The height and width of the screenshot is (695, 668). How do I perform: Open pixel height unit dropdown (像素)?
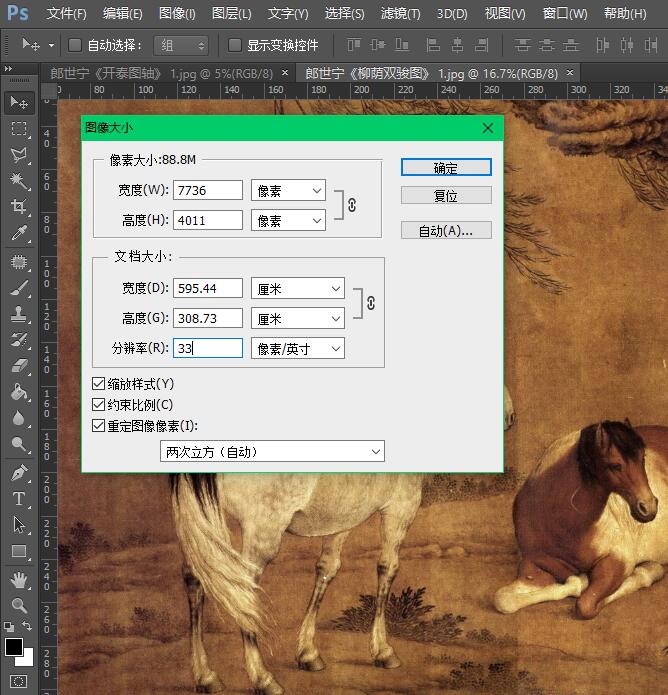point(289,220)
